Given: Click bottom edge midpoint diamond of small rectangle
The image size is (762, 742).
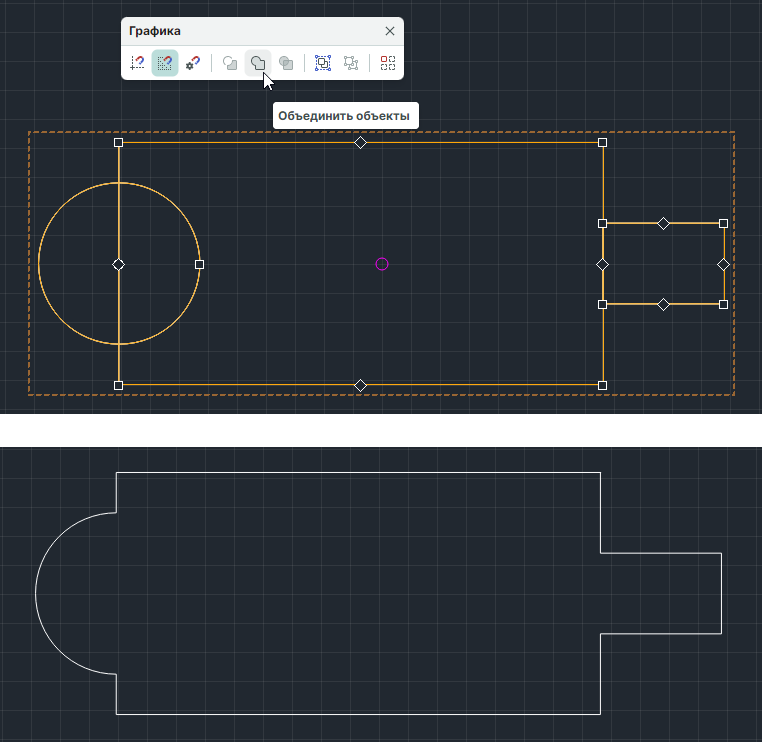Looking at the screenshot, I should pyautogui.click(x=663, y=304).
